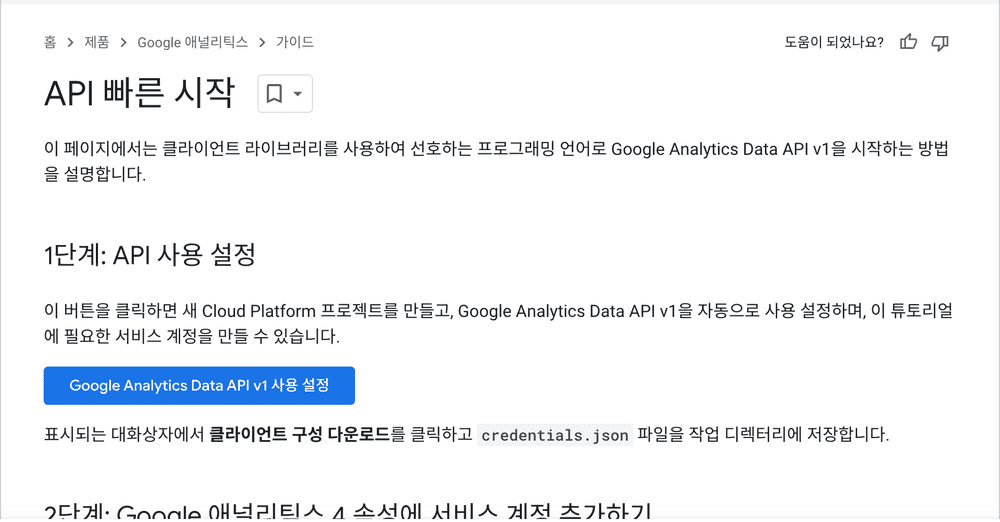Click the bold 클라이언트 구성 다운로드 text
The height and width of the screenshot is (522, 1000).
[299, 435]
